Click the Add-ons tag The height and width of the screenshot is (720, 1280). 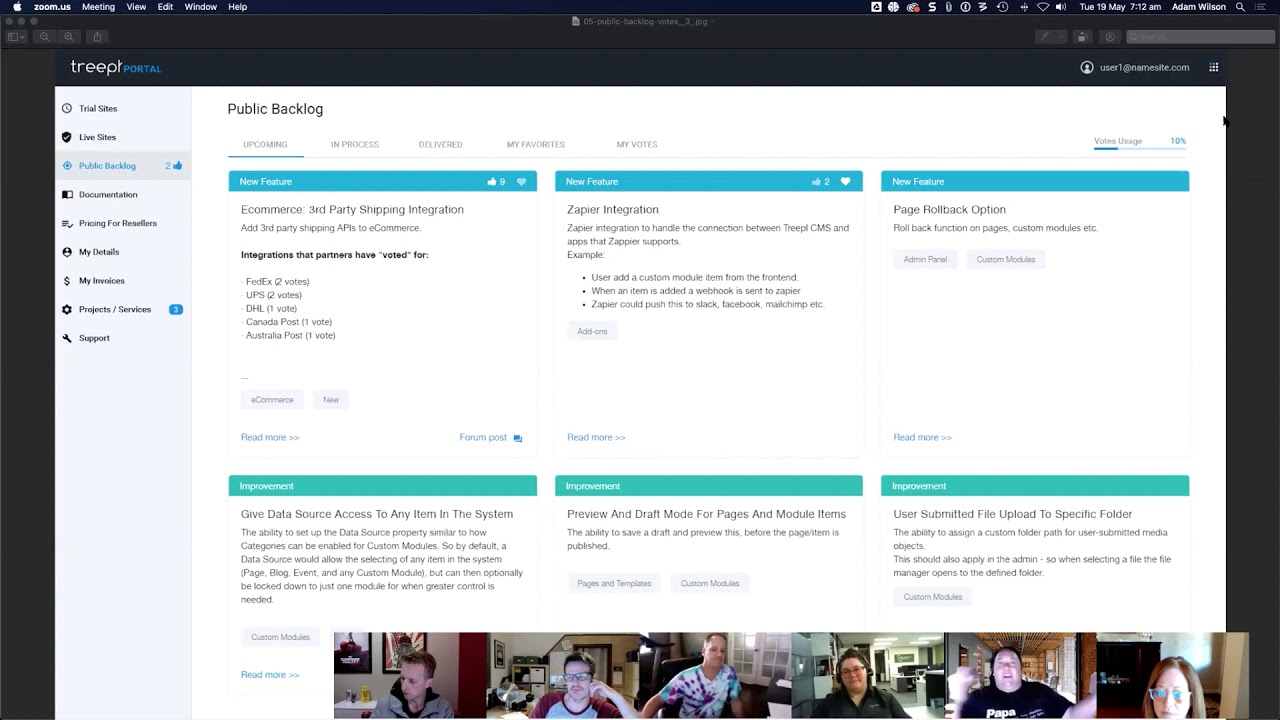click(592, 331)
